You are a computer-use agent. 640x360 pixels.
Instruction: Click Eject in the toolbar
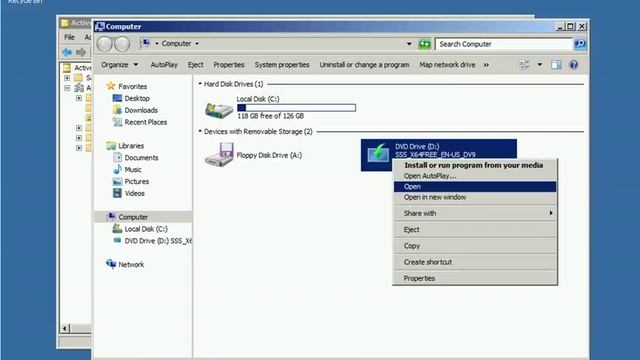pos(196,65)
